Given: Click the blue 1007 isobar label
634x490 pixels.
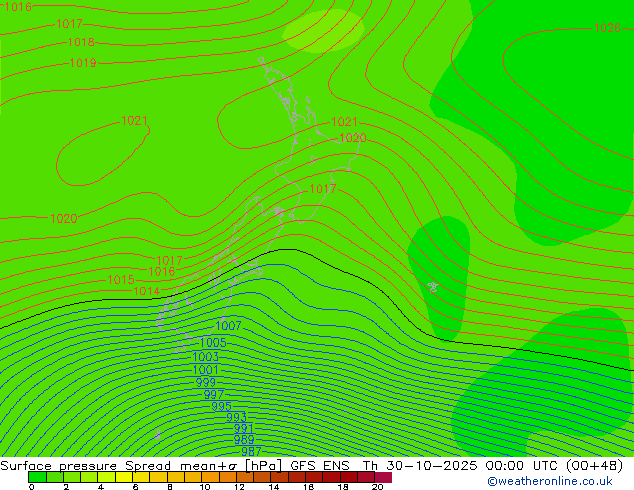Looking at the screenshot, I should point(228,325).
